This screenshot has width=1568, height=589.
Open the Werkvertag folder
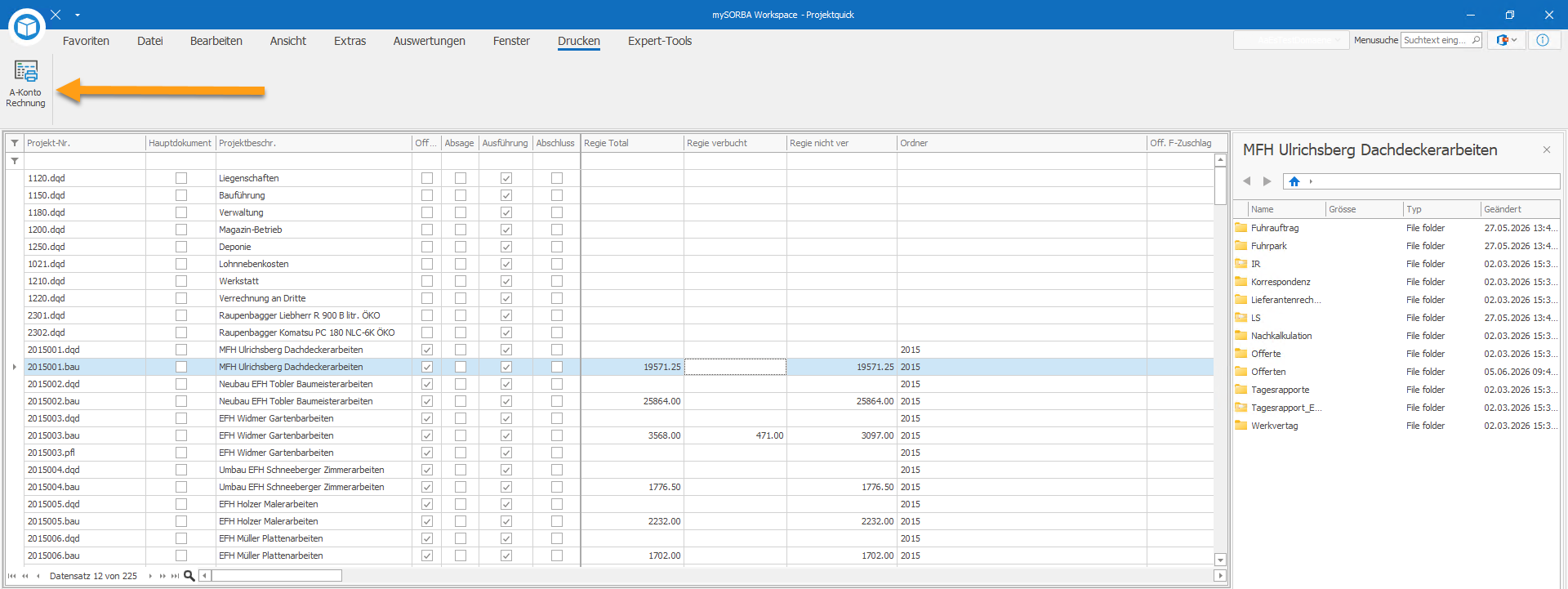(1274, 426)
